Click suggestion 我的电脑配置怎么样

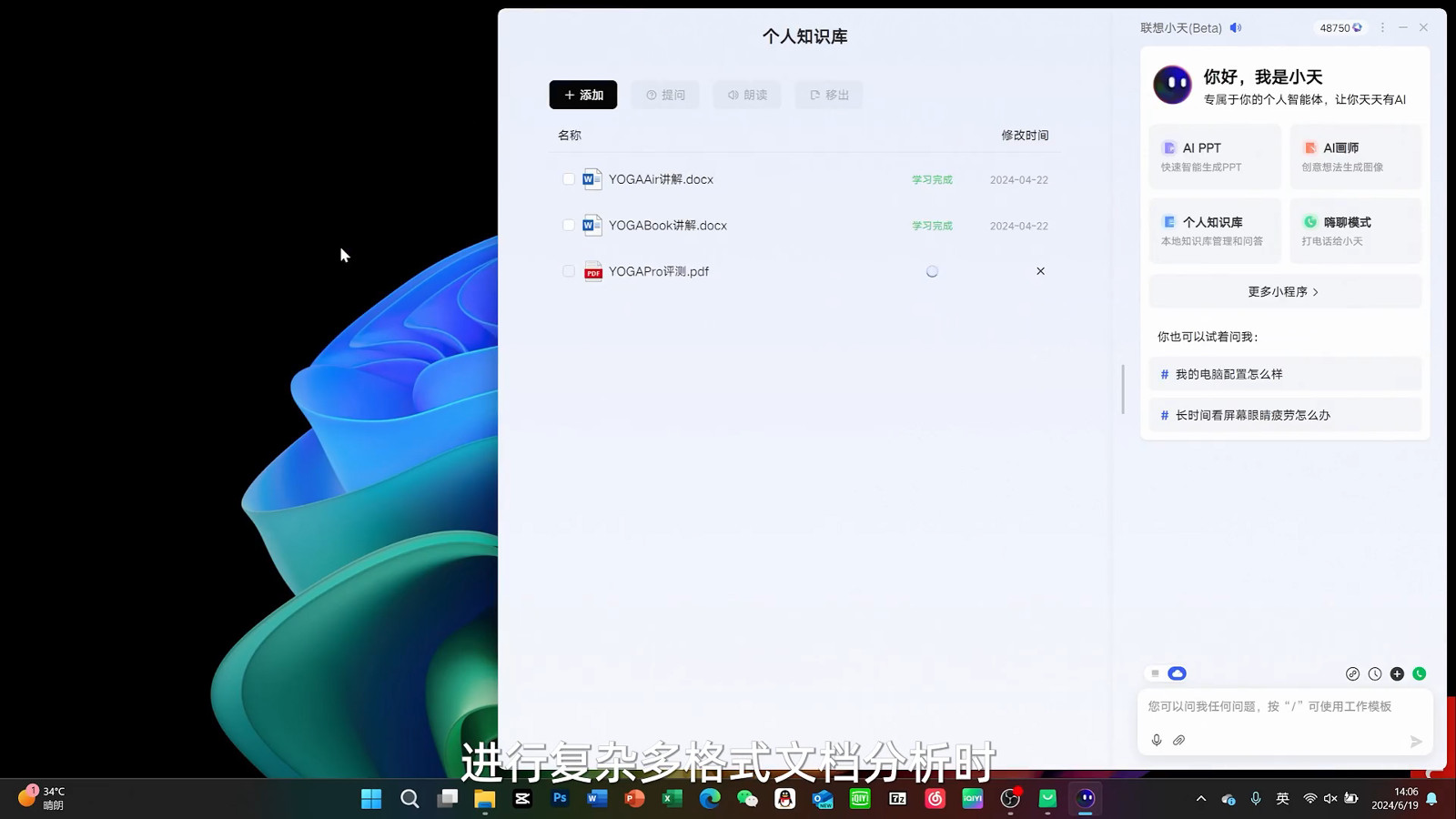pos(1285,374)
